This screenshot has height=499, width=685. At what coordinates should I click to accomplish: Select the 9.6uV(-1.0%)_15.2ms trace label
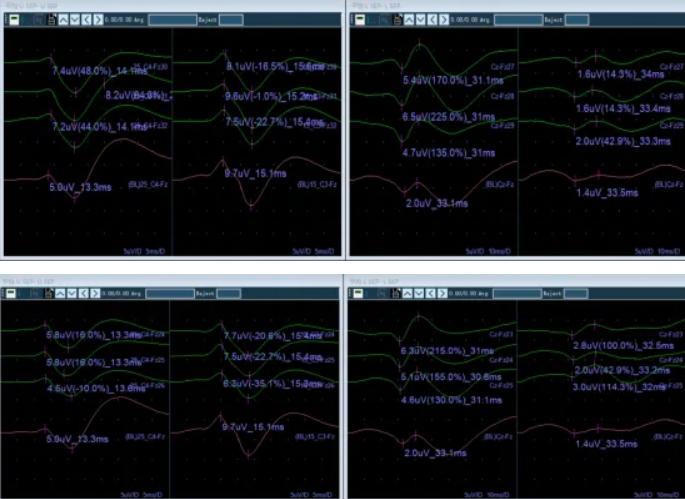tap(271, 96)
